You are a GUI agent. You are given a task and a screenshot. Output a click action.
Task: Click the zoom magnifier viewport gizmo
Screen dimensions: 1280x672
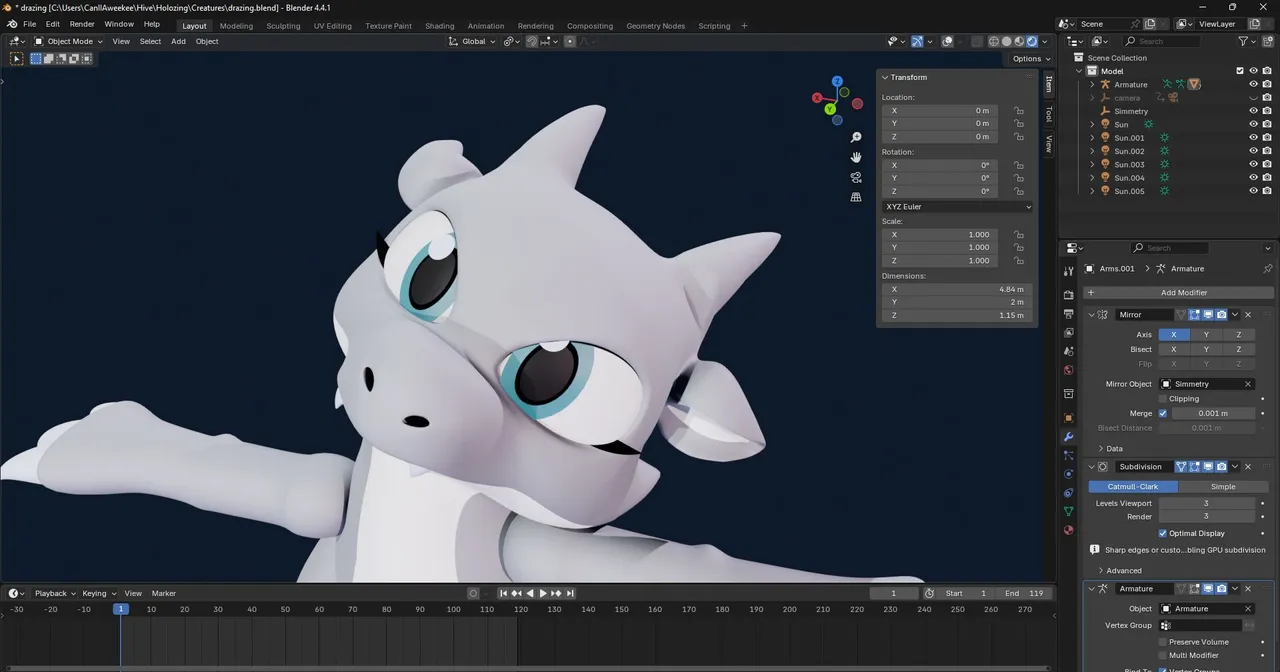856,137
